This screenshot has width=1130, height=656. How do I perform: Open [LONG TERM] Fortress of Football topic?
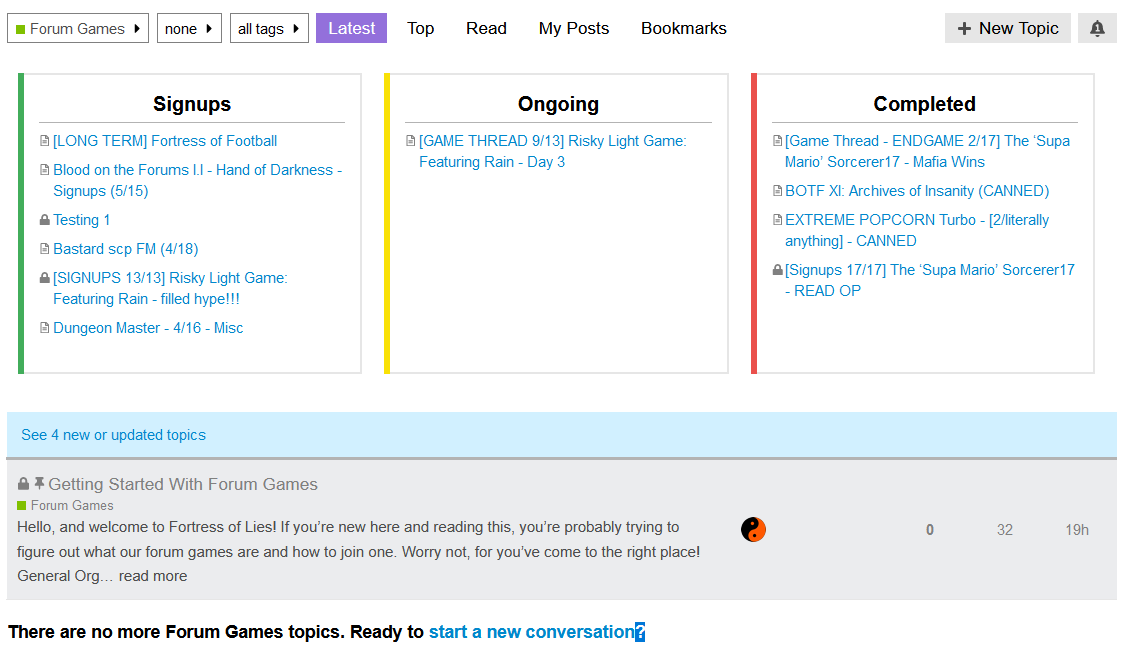tap(165, 141)
